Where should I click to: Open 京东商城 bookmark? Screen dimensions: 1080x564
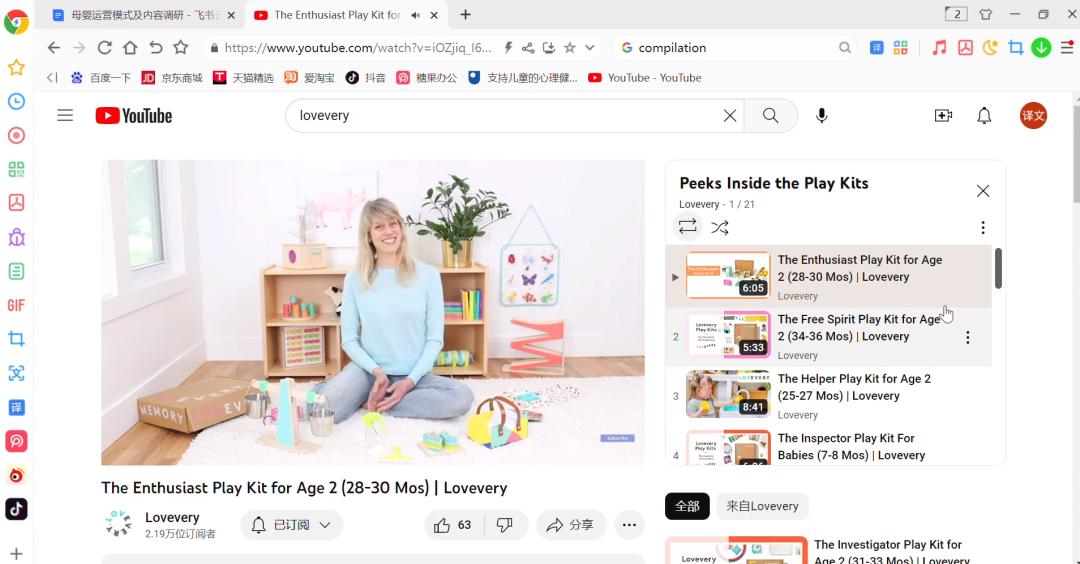[x=172, y=78]
